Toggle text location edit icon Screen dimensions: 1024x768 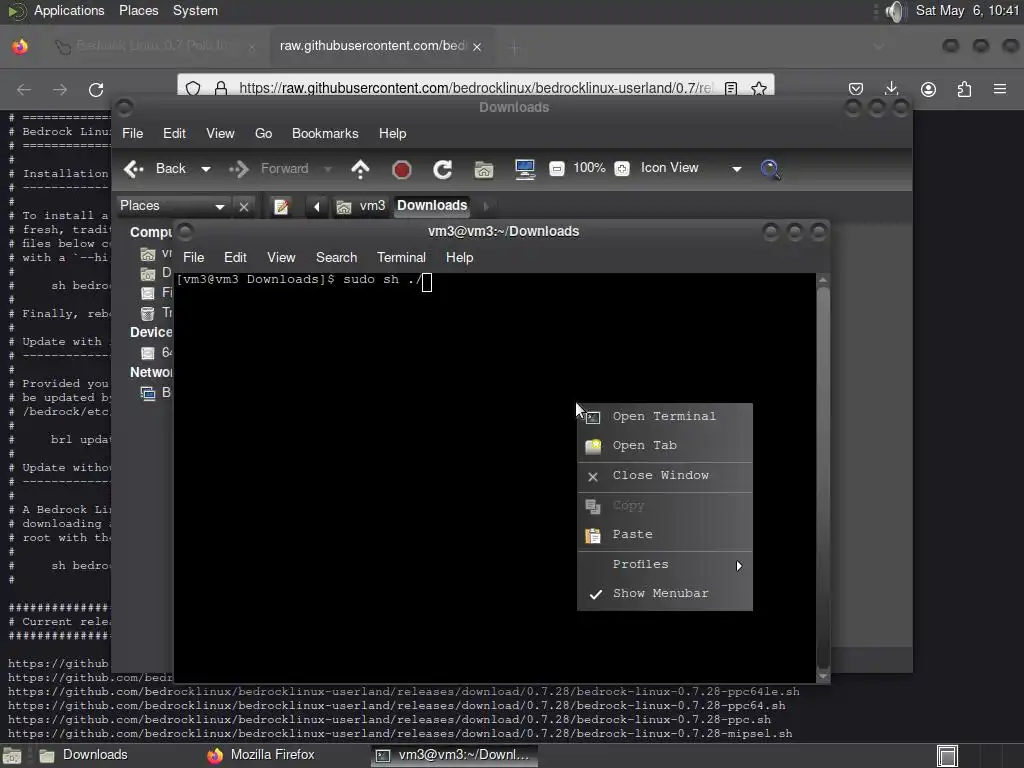(x=281, y=207)
